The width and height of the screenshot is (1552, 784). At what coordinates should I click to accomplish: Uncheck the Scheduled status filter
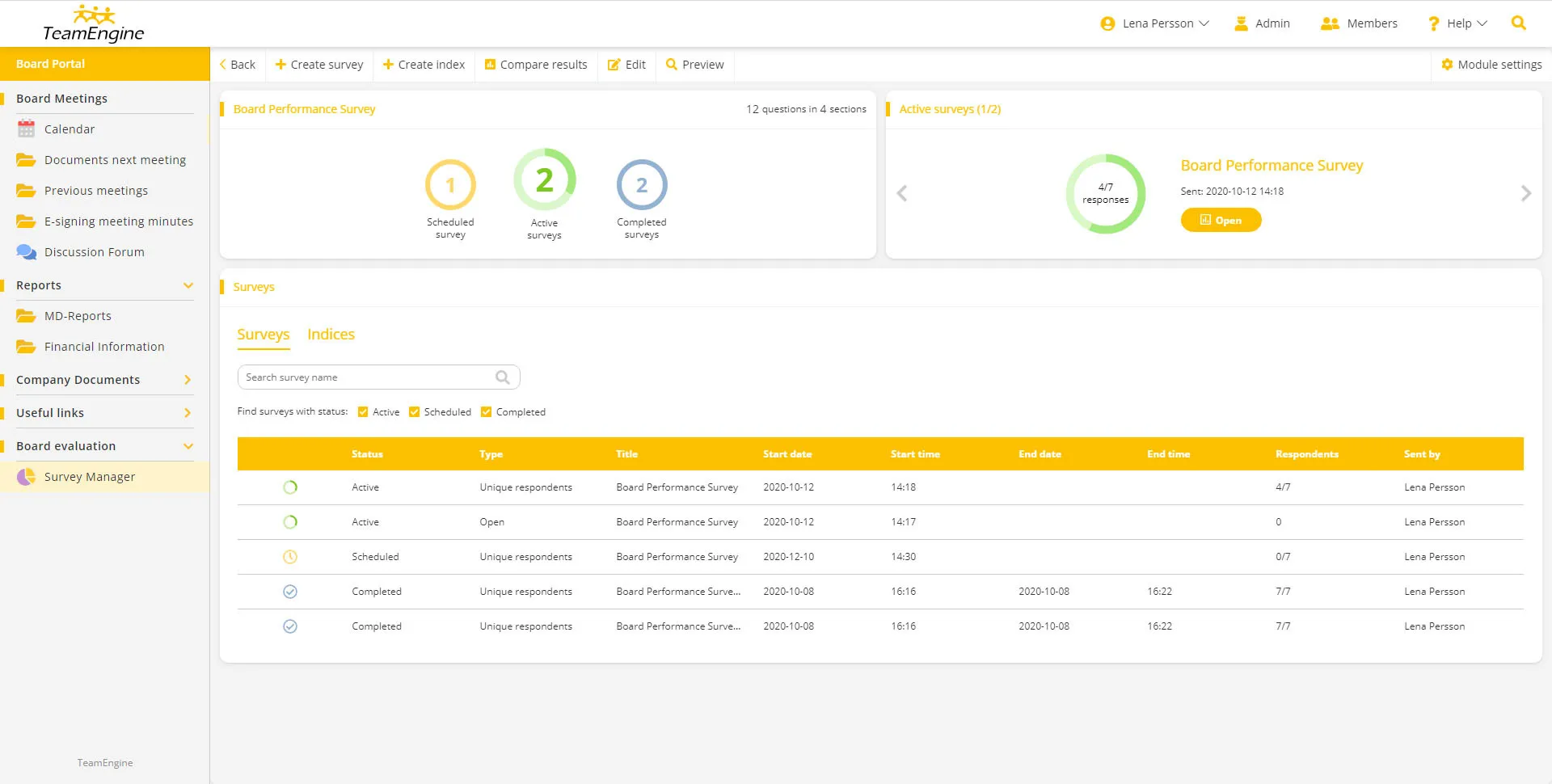(415, 412)
